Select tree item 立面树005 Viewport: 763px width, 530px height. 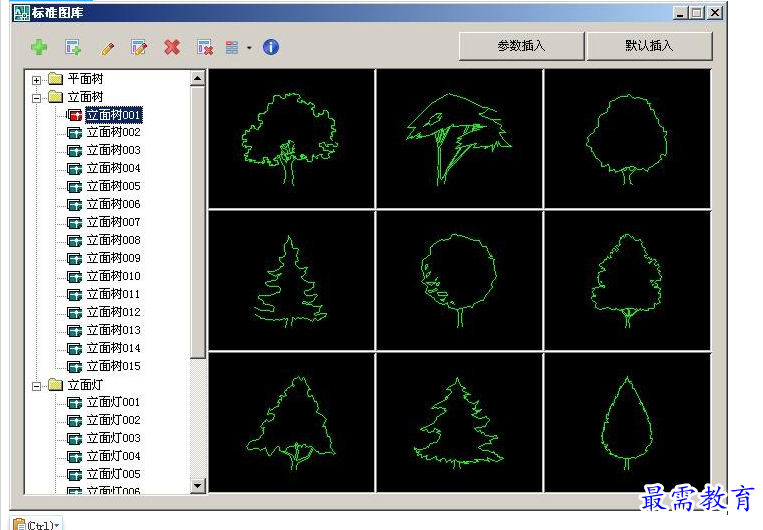pos(114,186)
